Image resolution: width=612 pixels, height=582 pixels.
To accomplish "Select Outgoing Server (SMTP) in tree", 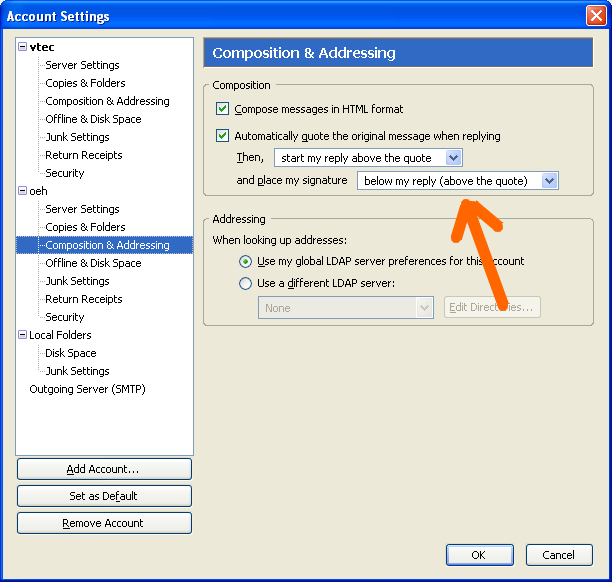I will click(87, 389).
